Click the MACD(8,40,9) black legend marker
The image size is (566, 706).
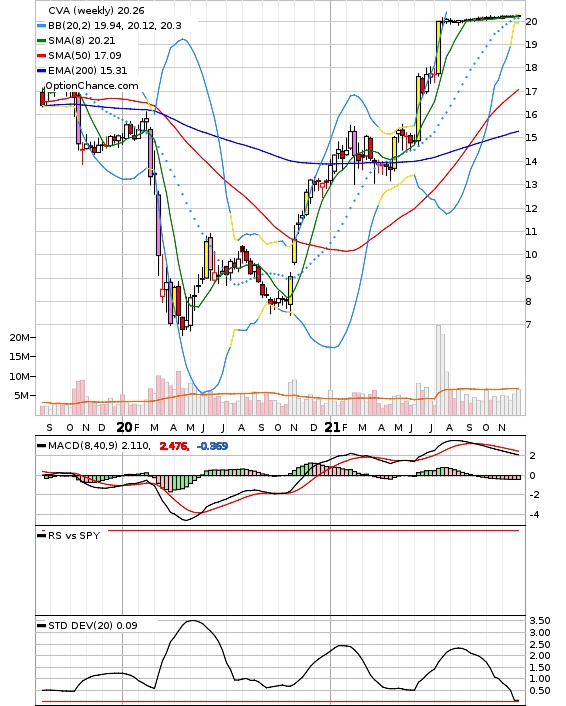[41, 446]
